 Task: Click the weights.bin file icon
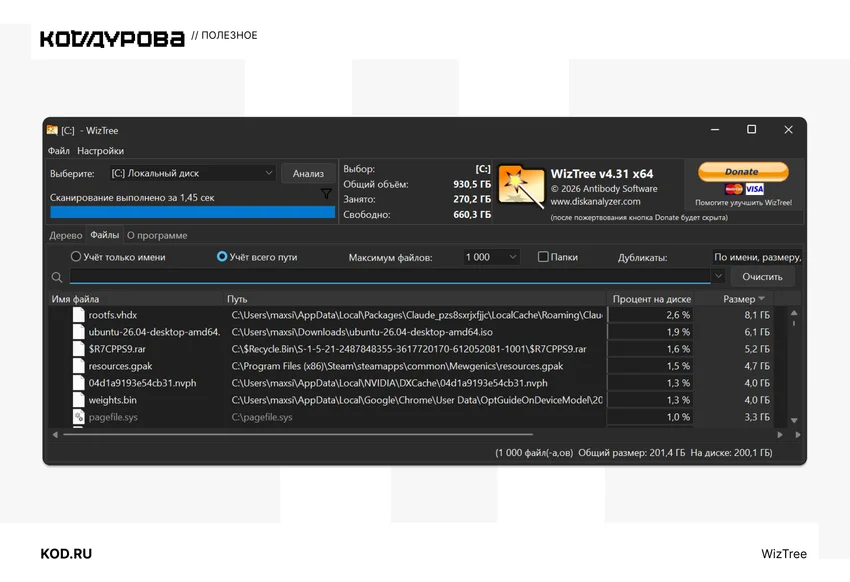[x=79, y=400]
